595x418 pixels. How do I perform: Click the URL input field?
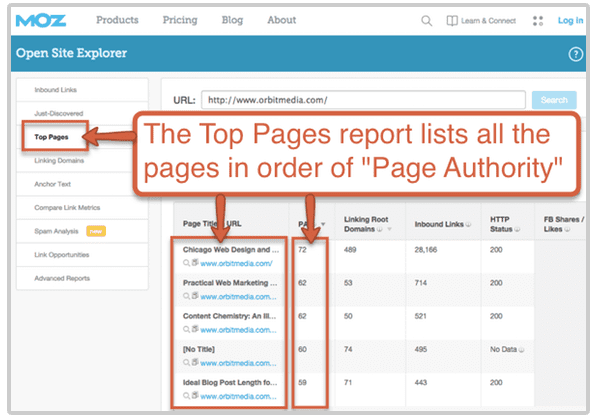click(x=363, y=100)
